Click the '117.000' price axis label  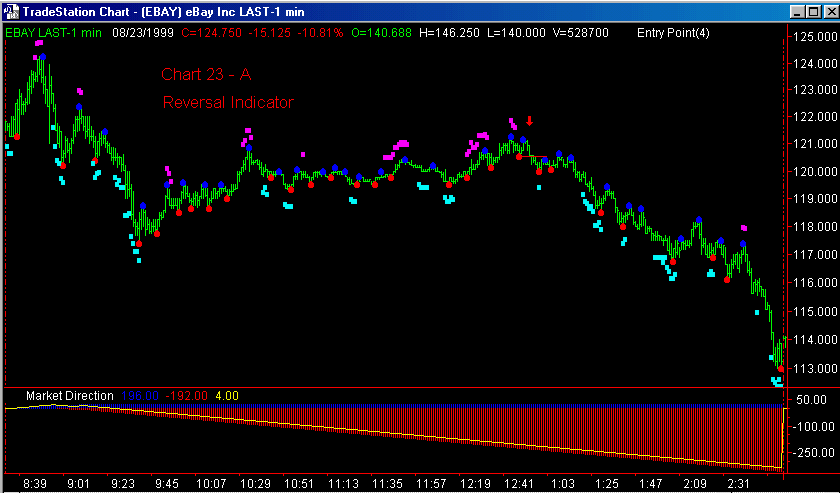point(815,255)
